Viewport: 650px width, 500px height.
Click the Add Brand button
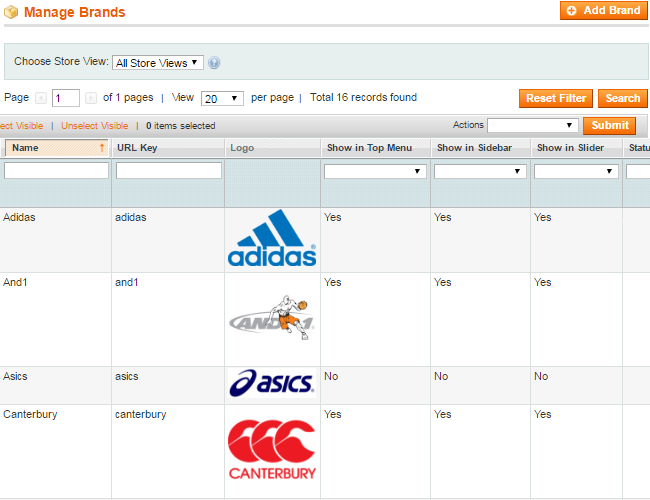point(604,11)
